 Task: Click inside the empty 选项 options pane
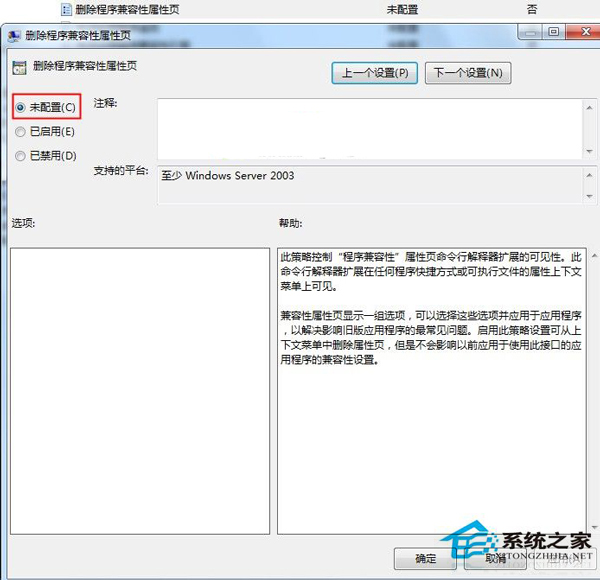tap(140, 391)
